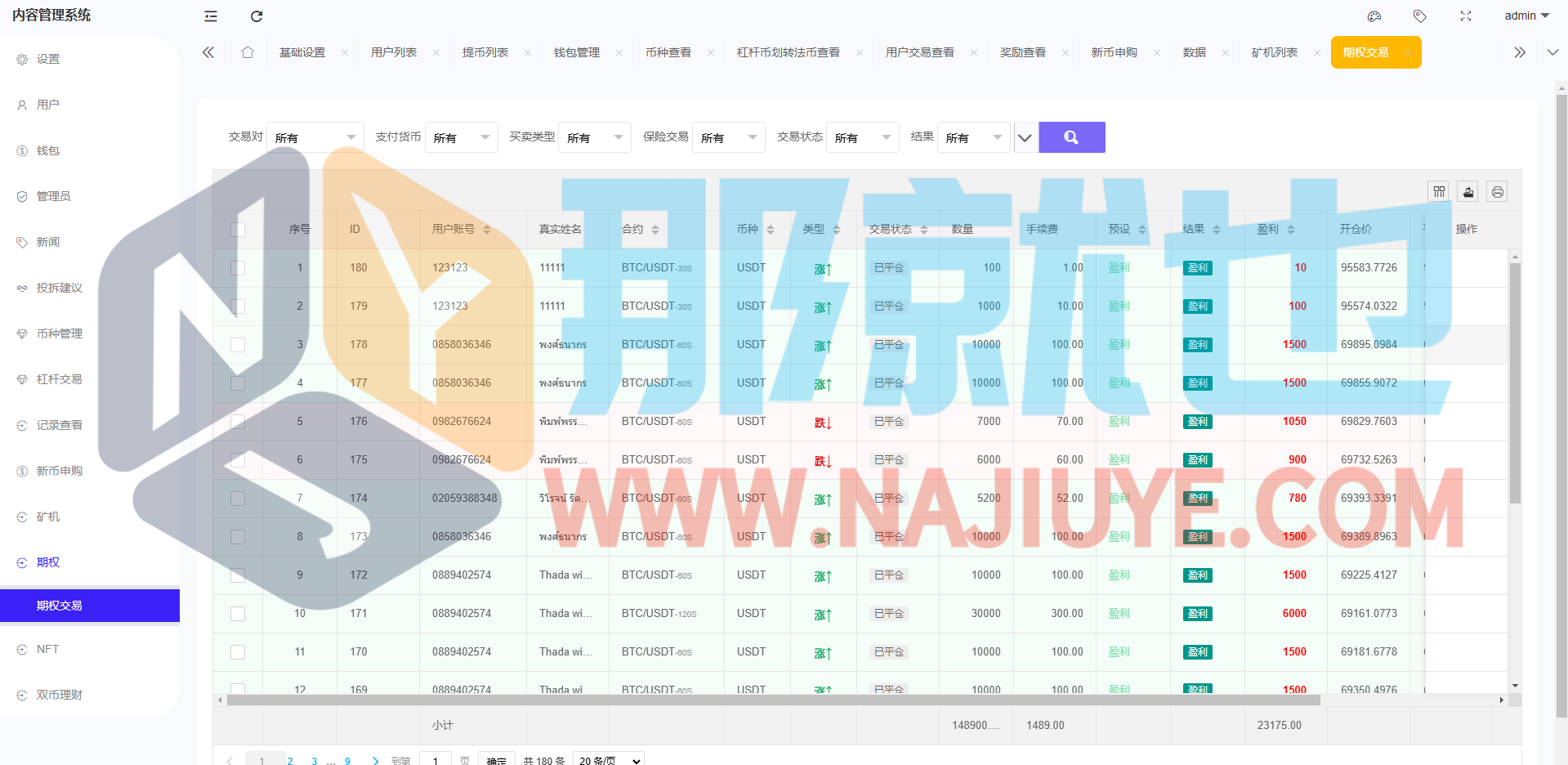Open the admin user dropdown menu
This screenshot has height=765, width=1568.
point(1526,16)
